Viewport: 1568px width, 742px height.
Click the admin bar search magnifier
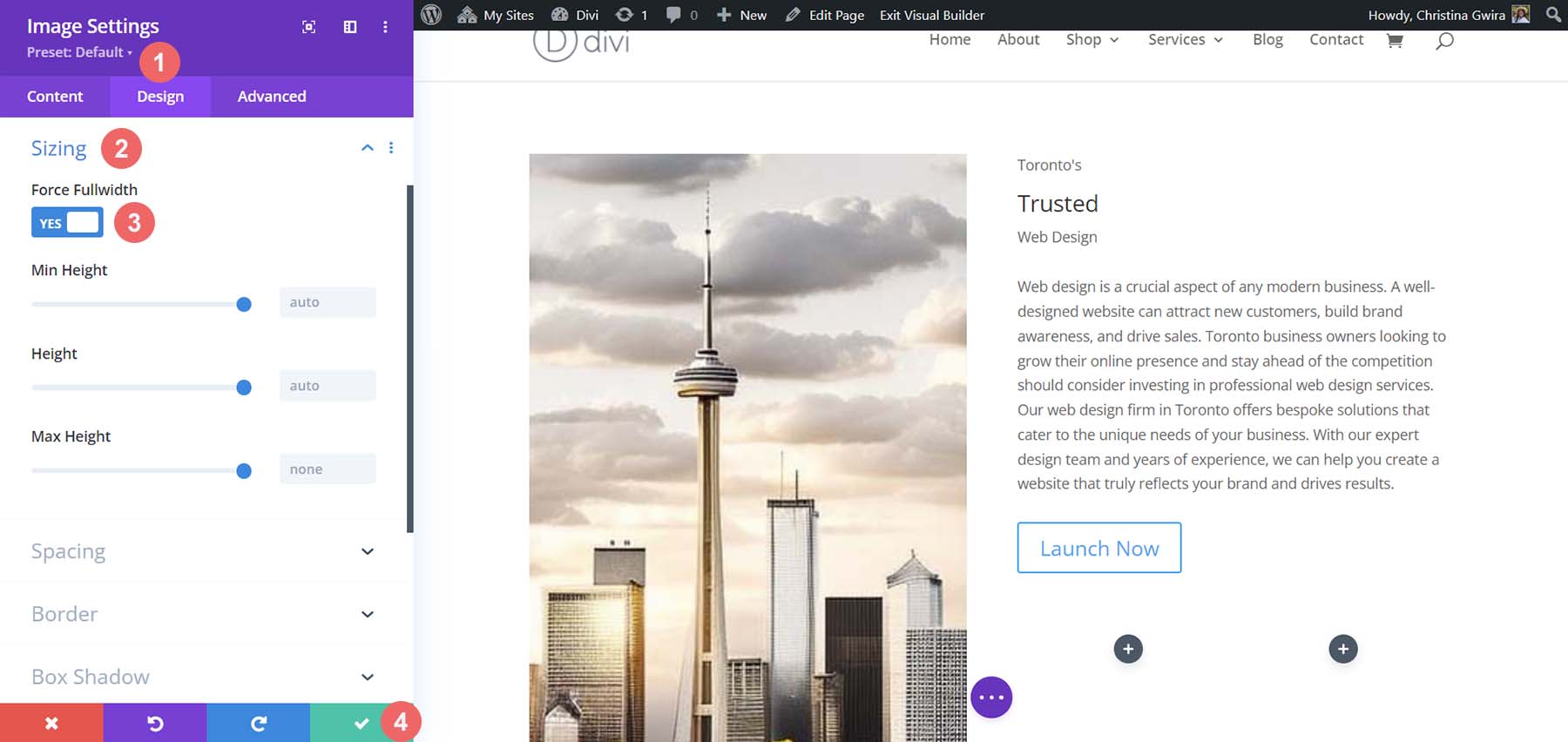1553,15
